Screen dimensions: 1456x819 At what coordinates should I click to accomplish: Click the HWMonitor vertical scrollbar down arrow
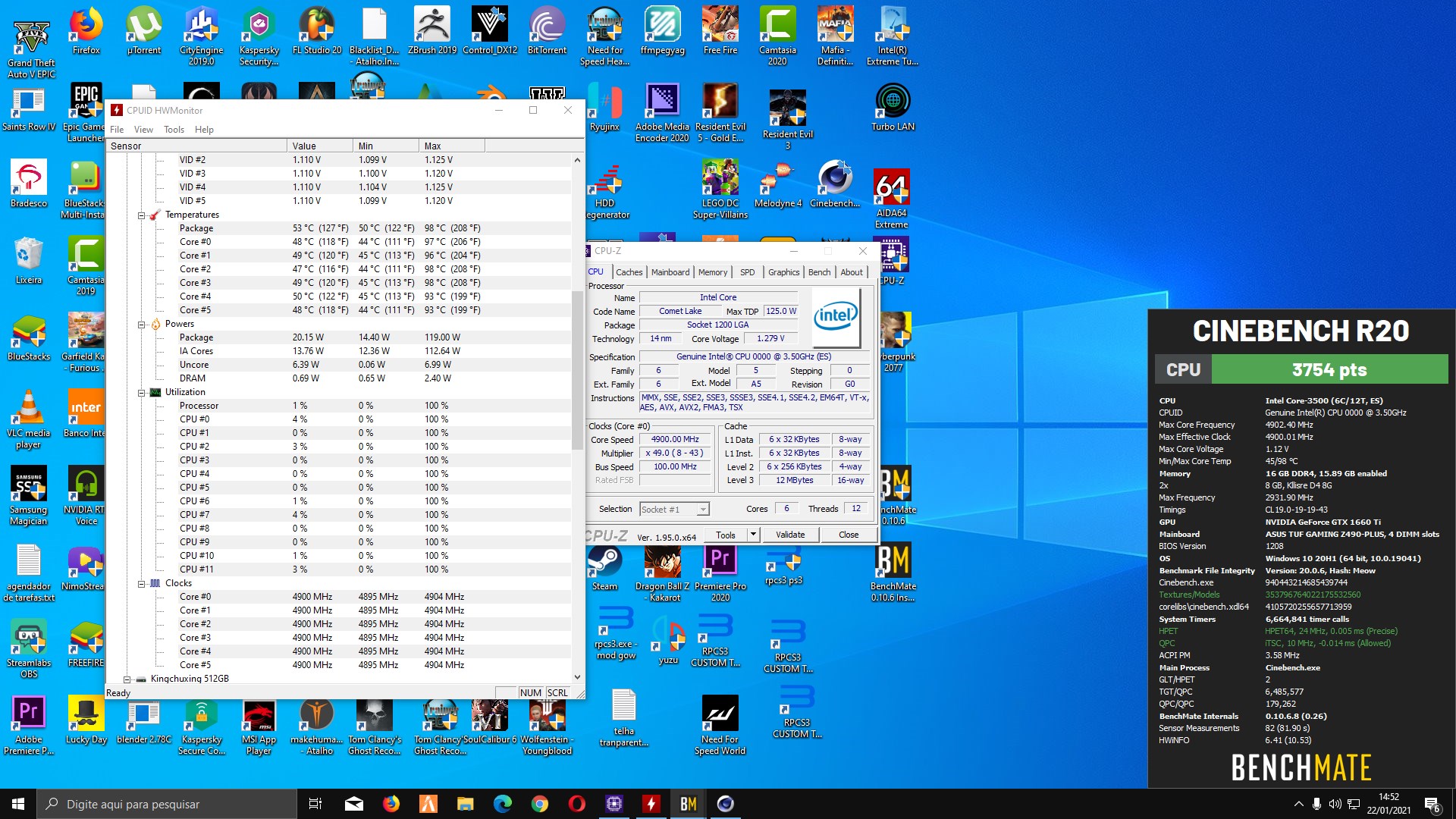(577, 677)
